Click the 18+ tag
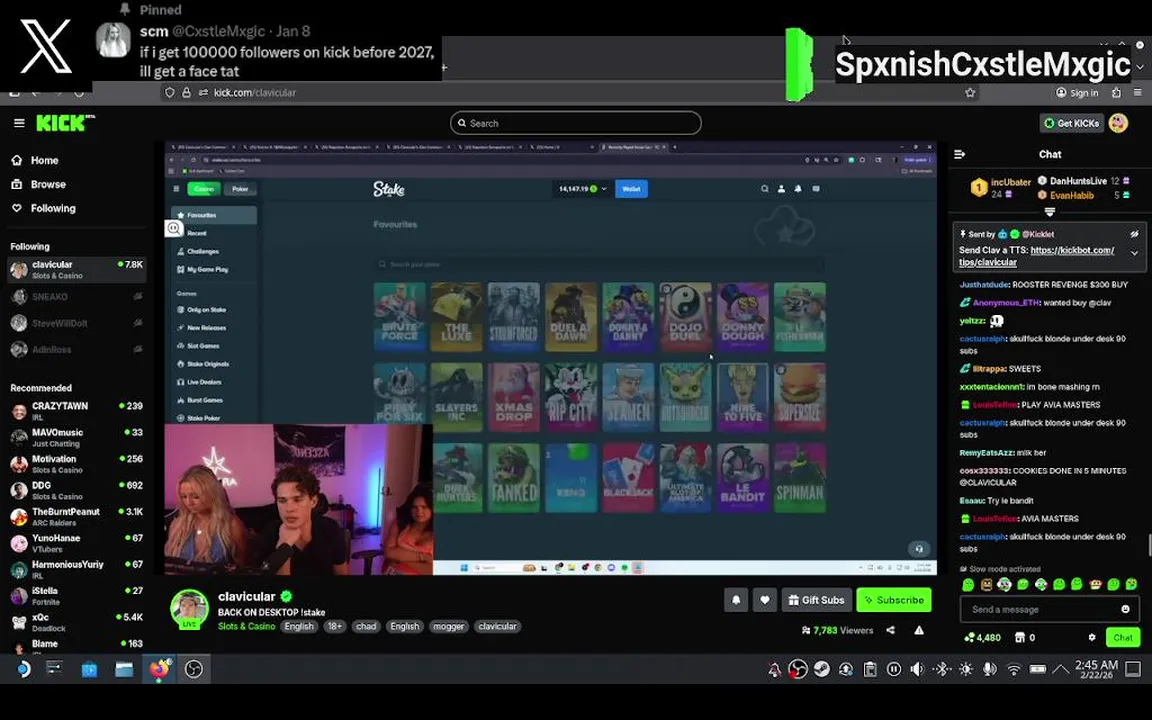Viewport: 1152px width, 720px height. tap(334, 627)
